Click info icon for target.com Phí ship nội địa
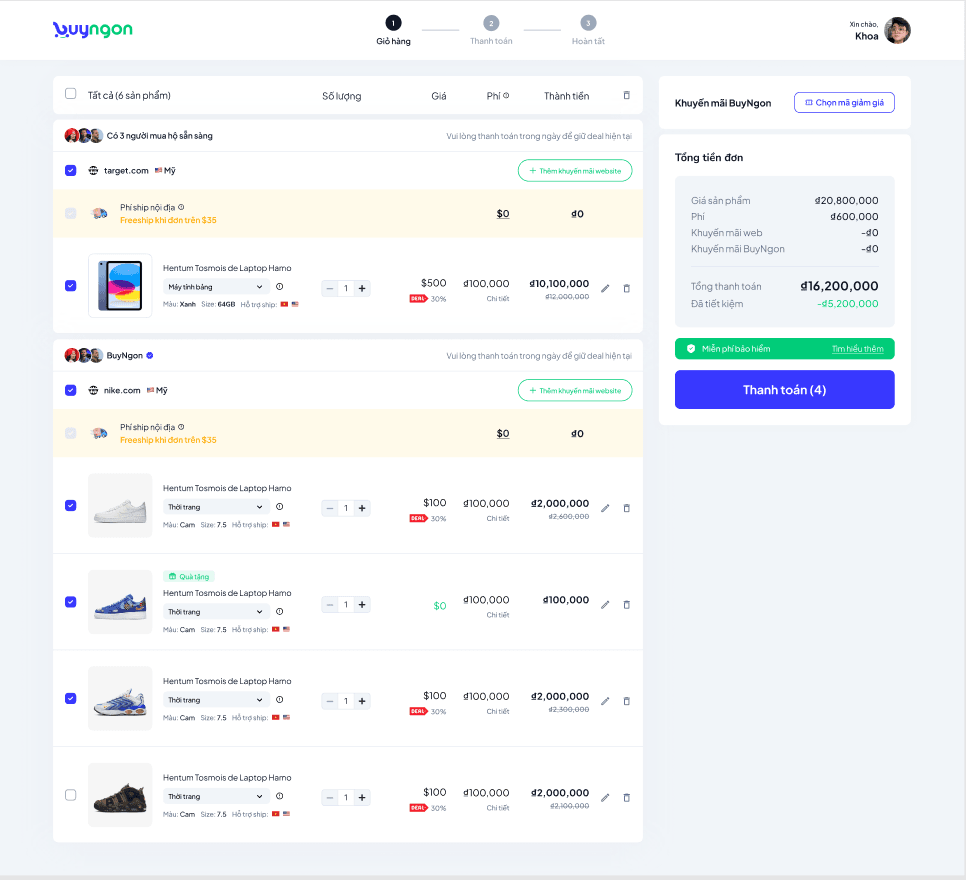This screenshot has height=880, width=966. click(x=181, y=207)
